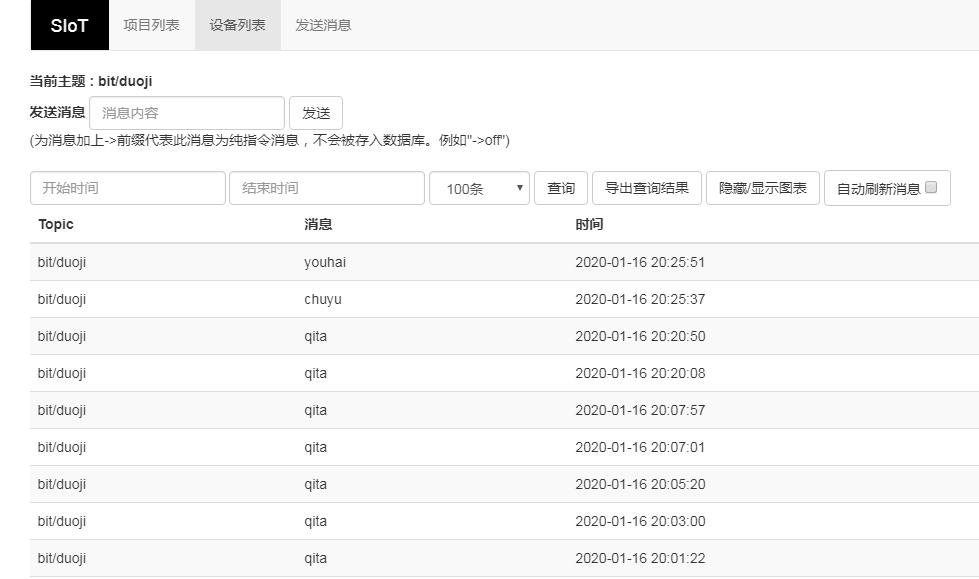Go to the 发送消息 tab
Viewport: 979px width, 579px height.
(323, 25)
